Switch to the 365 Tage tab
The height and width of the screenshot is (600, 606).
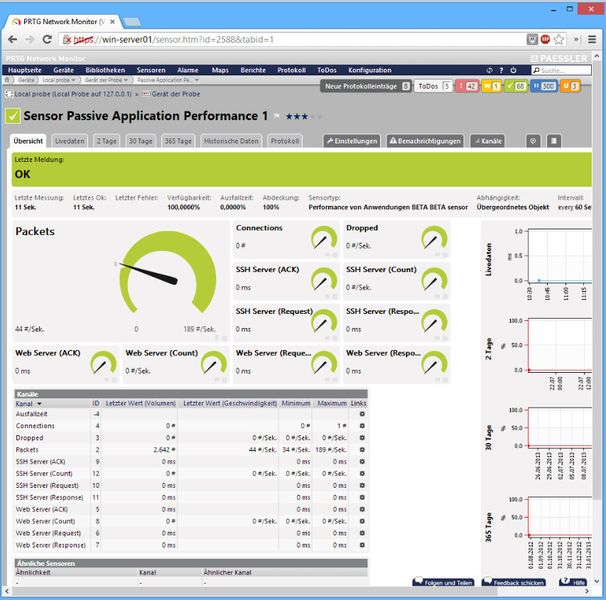coord(178,141)
